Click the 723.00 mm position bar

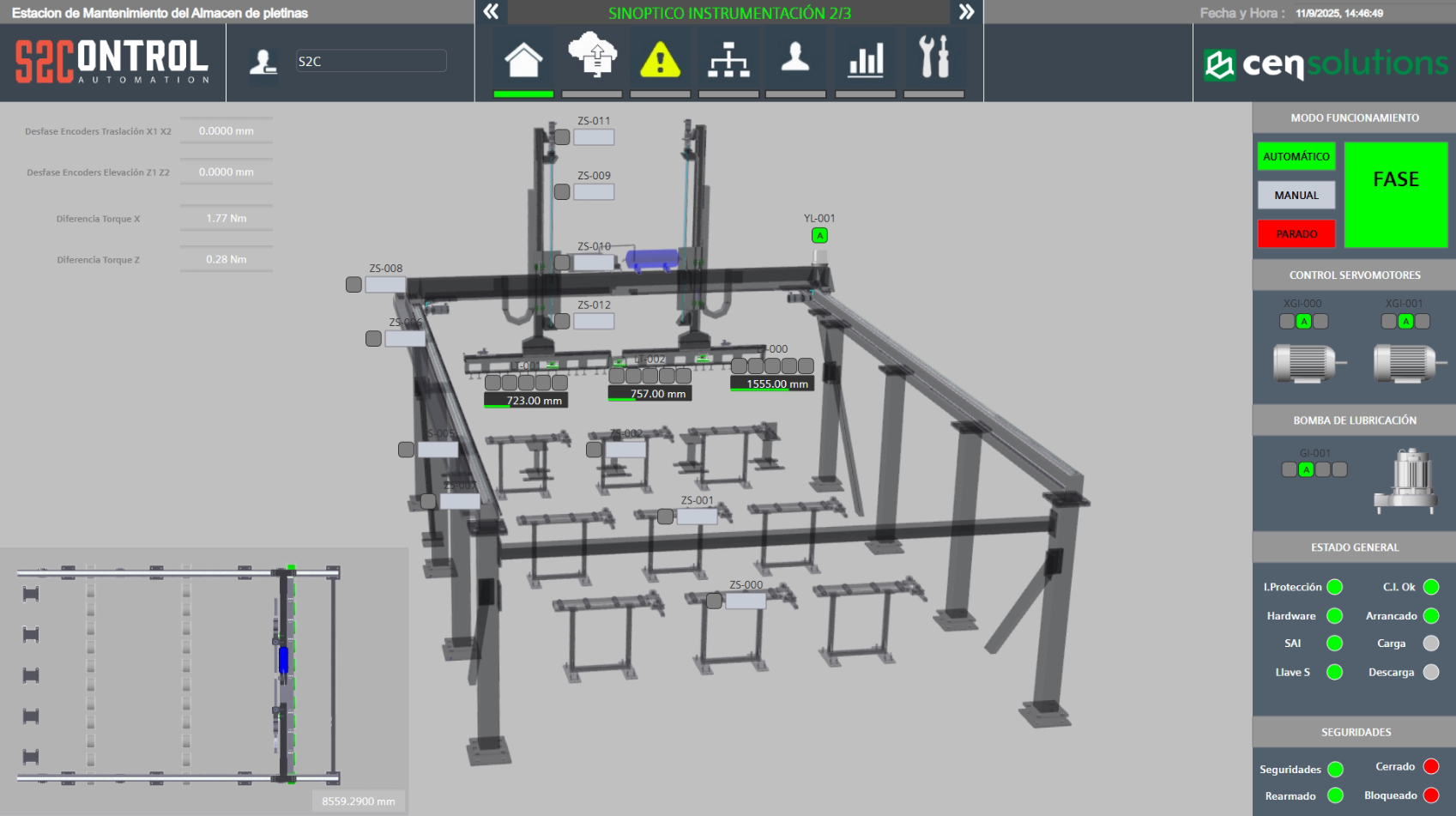(526, 401)
